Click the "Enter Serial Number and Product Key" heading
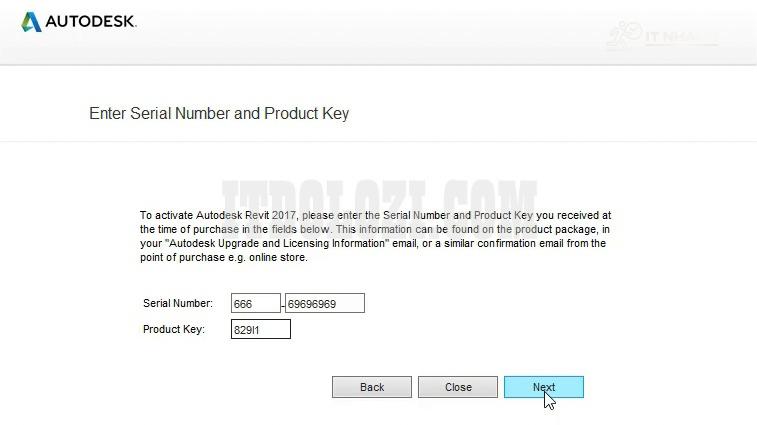 pos(219,114)
